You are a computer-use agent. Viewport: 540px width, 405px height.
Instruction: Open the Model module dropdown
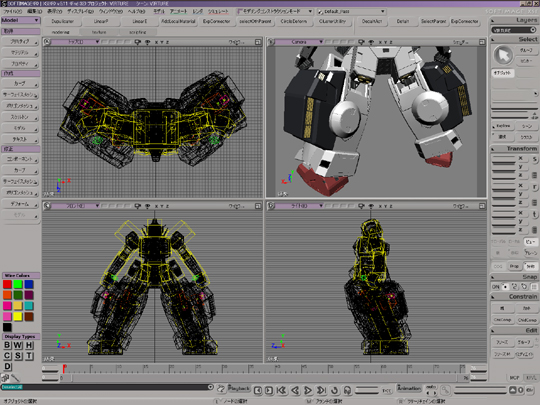[21, 20]
